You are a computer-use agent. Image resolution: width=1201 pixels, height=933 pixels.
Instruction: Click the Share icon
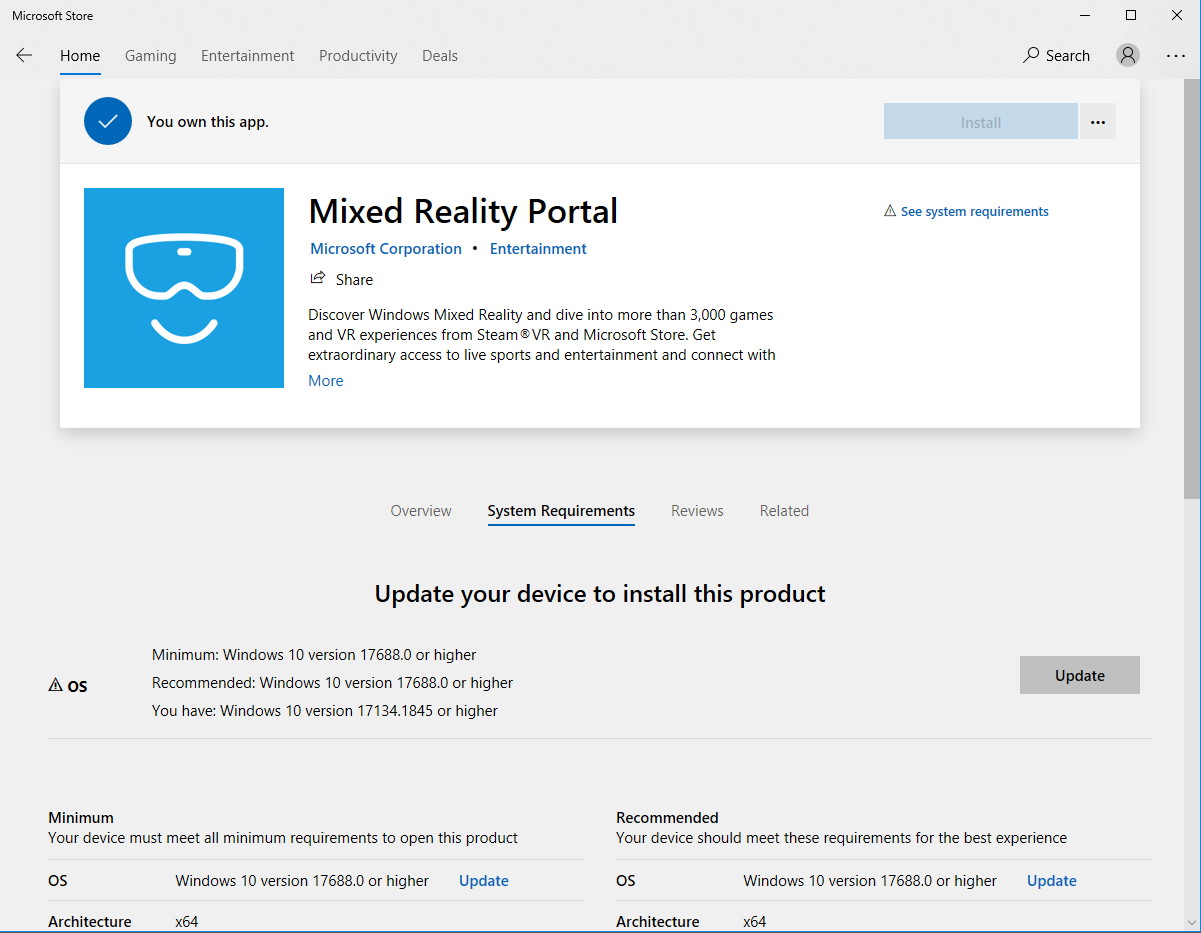click(318, 278)
